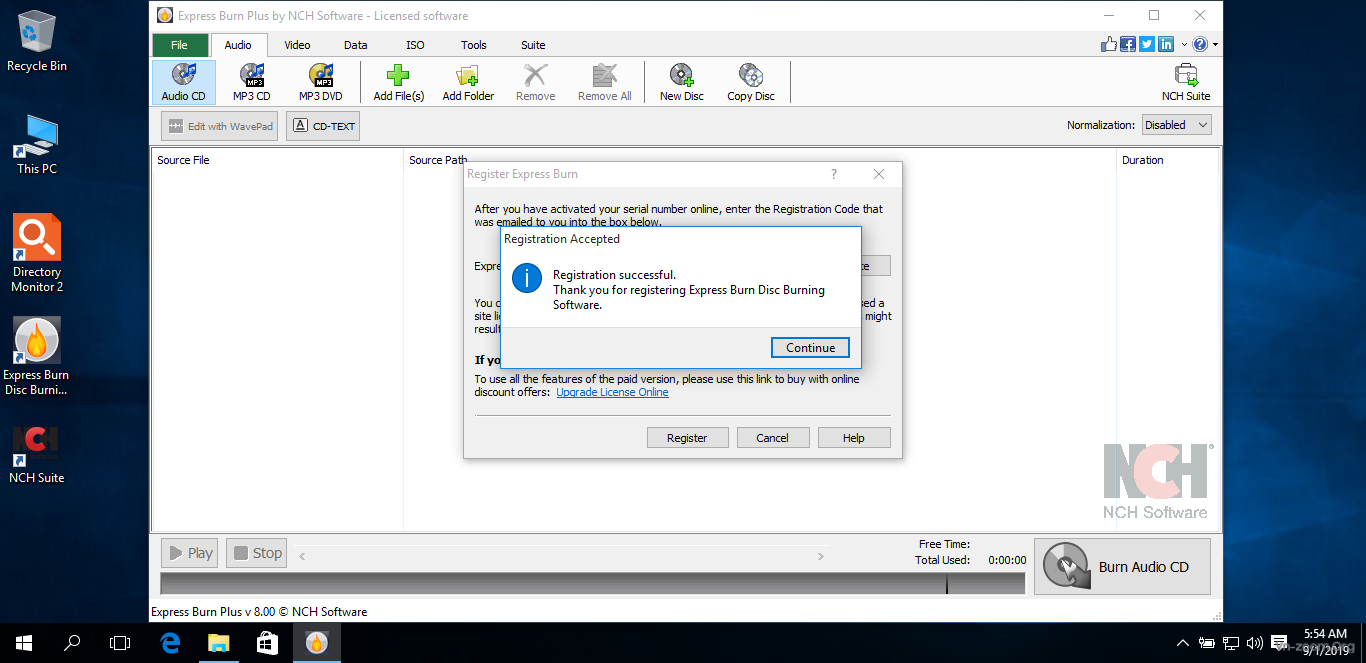Image resolution: width=1366 pixels, height=663 pixels.
Task: Click Continue in Registration Accepted dialog
Action: [x=810, y=348]
